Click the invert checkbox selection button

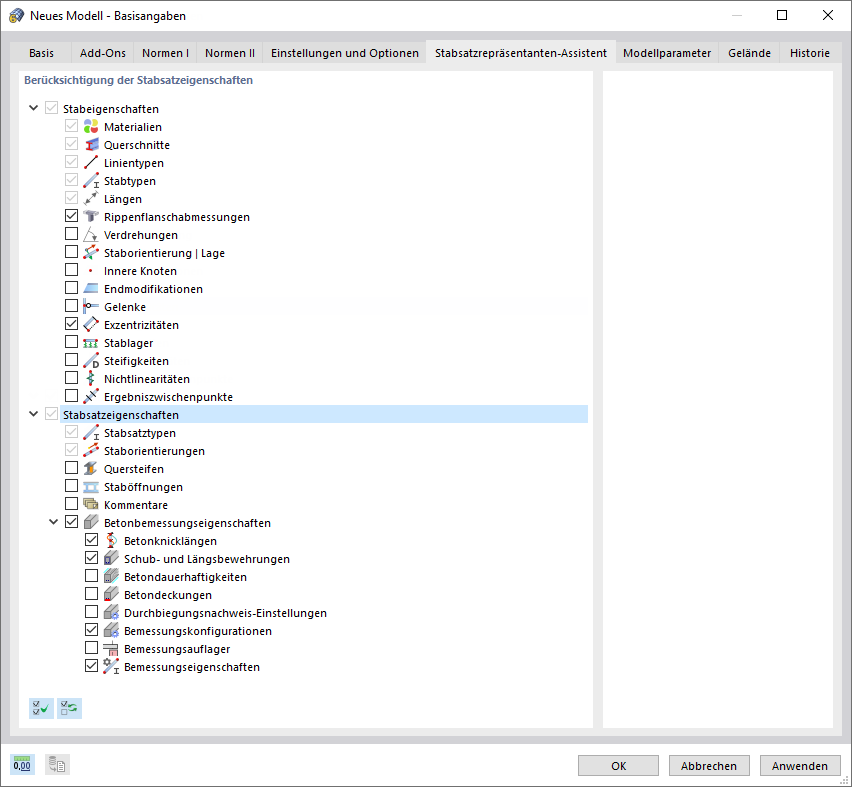70,708
